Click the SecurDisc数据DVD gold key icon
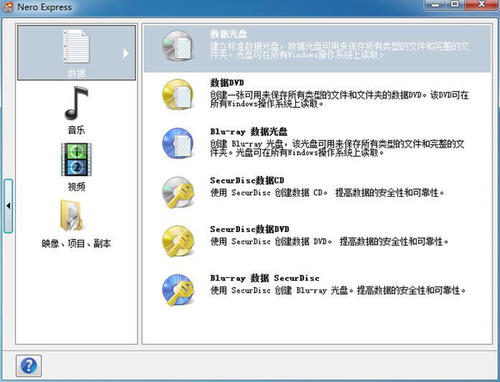Viewport: 500px width, 382px height. tap(178, 241)
